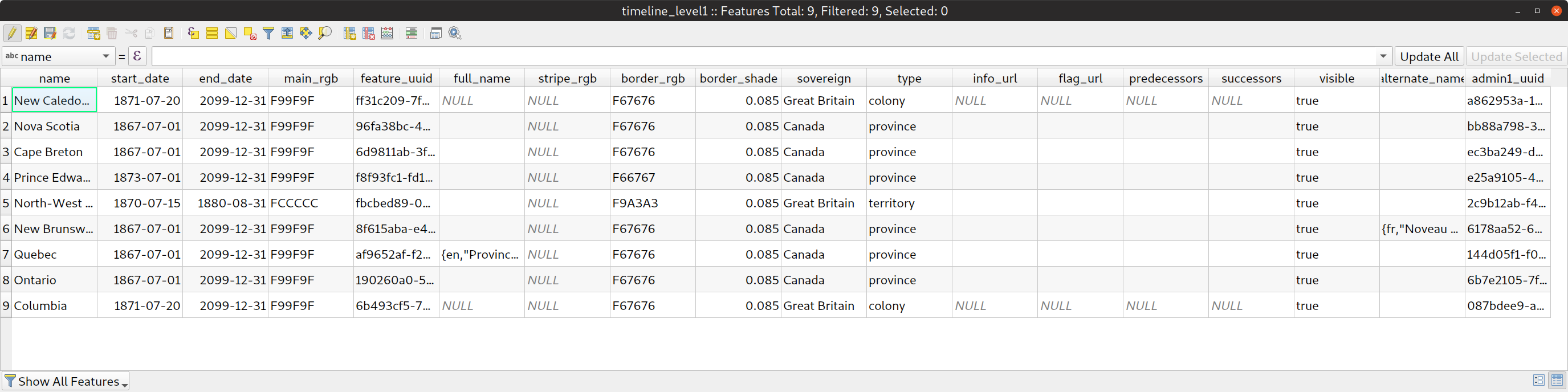Toggle multi edit mode

click(x=31, y=34)
